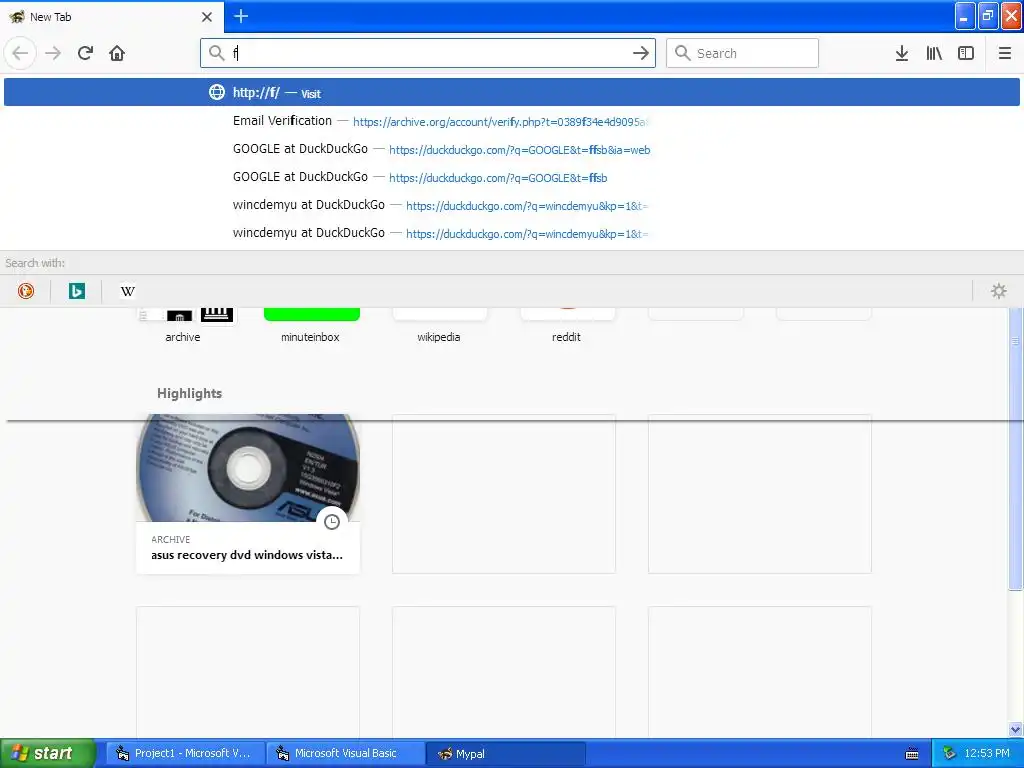1024x768 pixels.
Task: Open the hamburger application menu
Action: 1004,53
